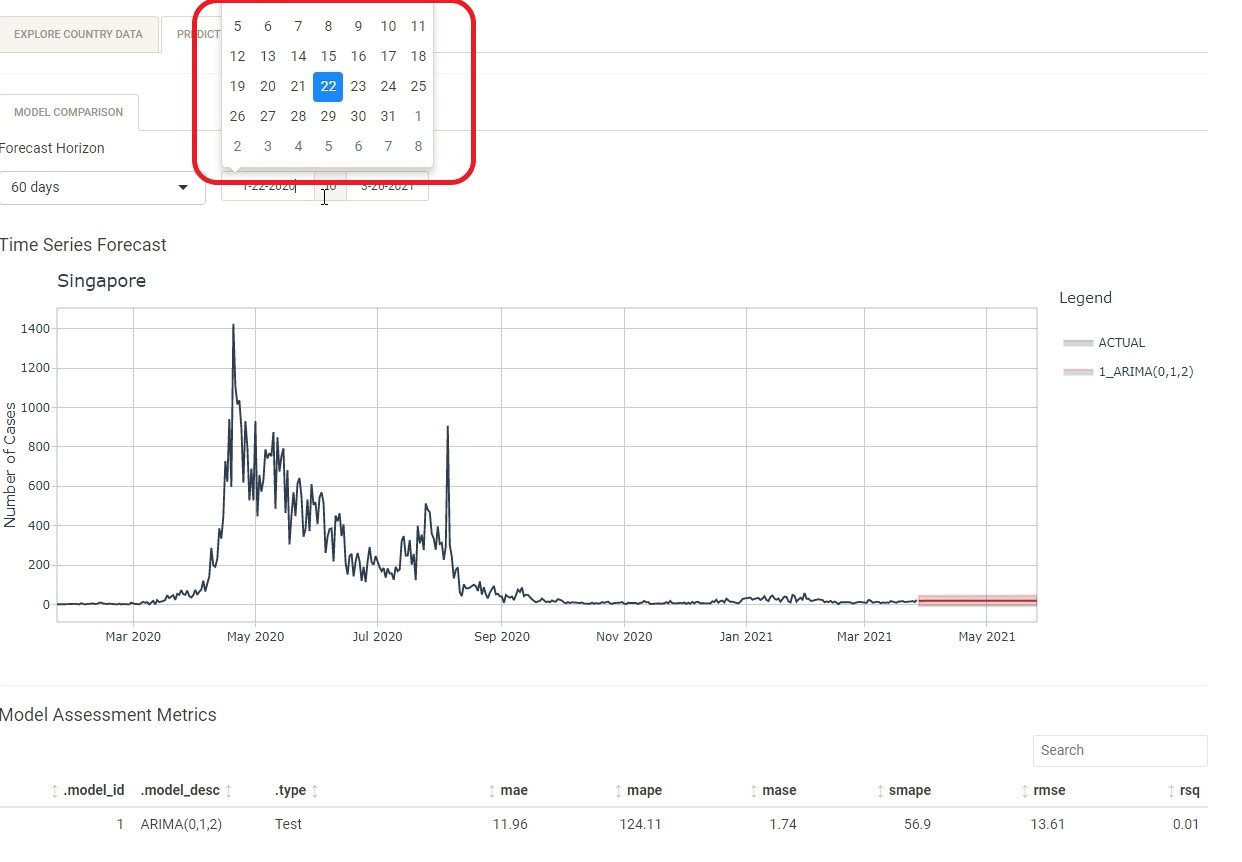Image resolution: width=1242 pixels, height=862 pixels.
Task: Pick highlighted day 22 in calendar
Action: (328, 87)
